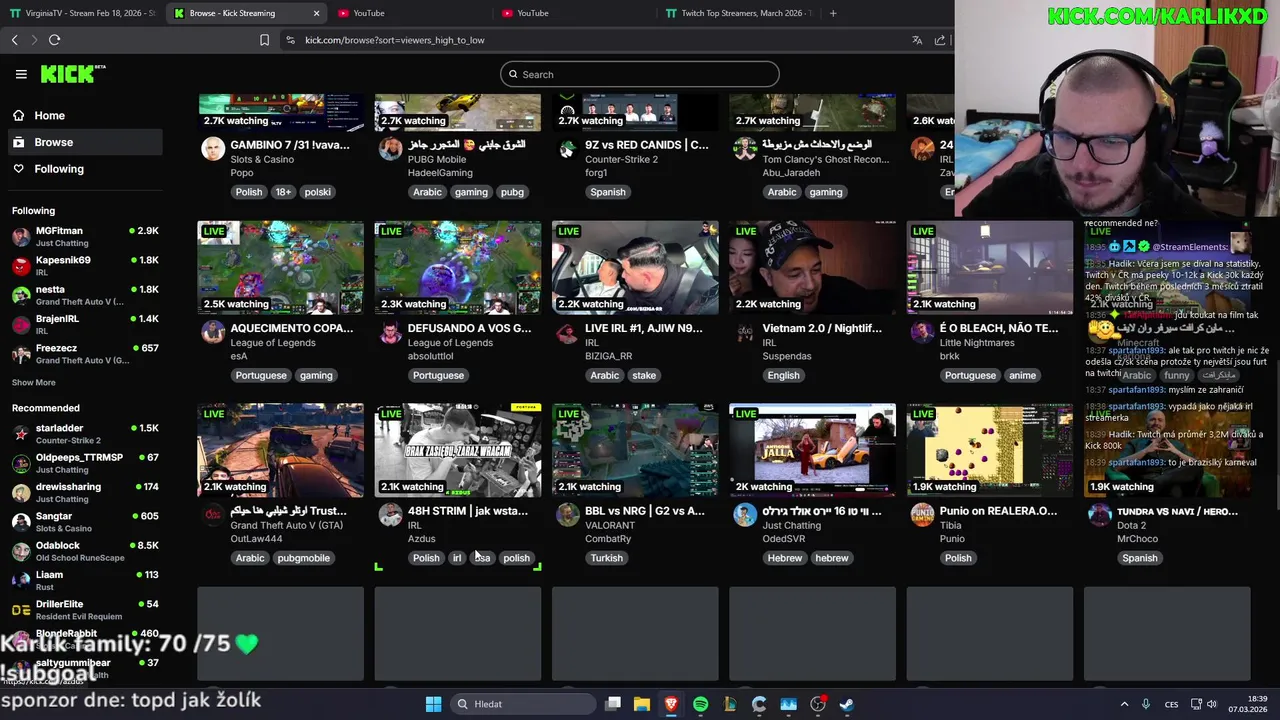Open Sangtar in the Recommended list

click(85, 522)
